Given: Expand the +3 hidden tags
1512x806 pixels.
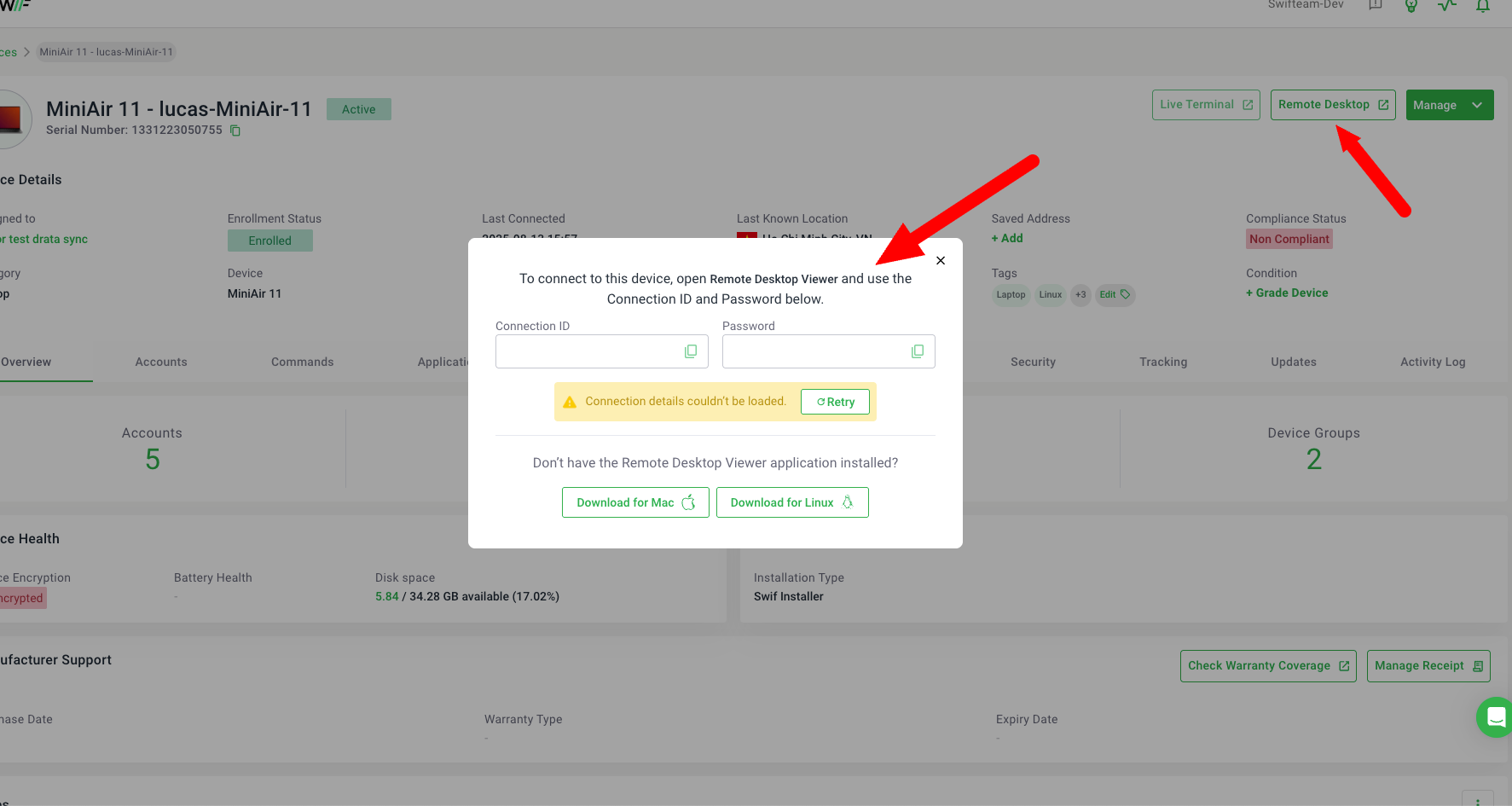Looking at the screenshot, I should [1080, 295].
